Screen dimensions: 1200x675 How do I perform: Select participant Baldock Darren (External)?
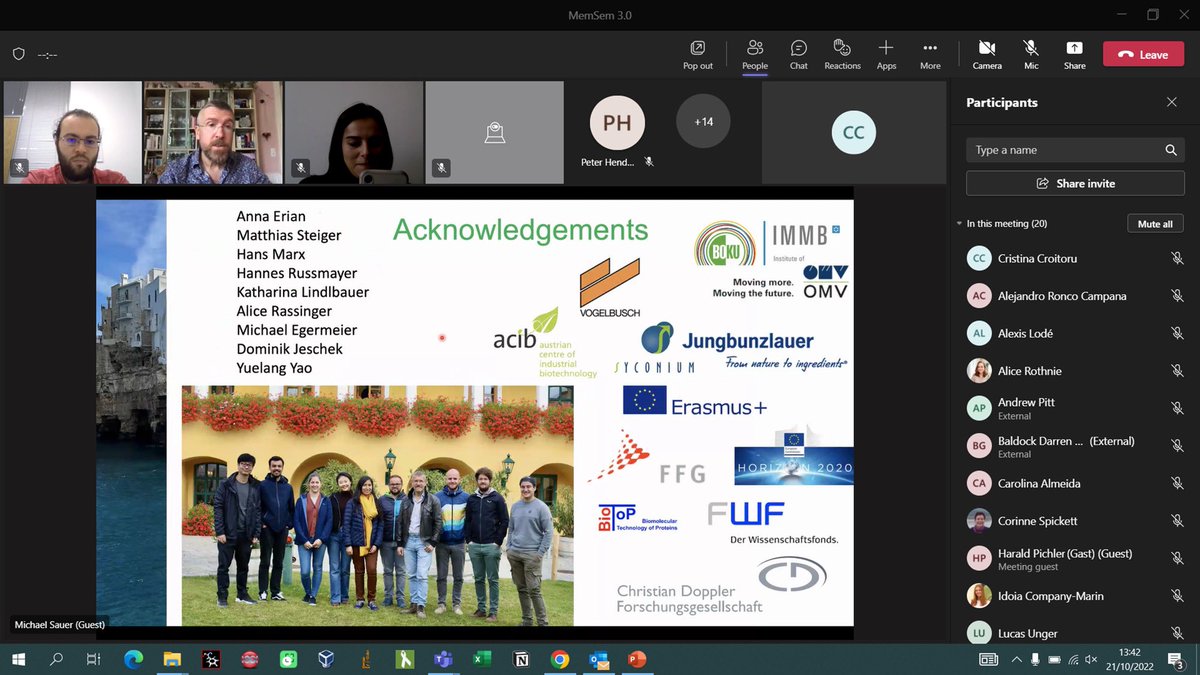(x=1075, y=446)
